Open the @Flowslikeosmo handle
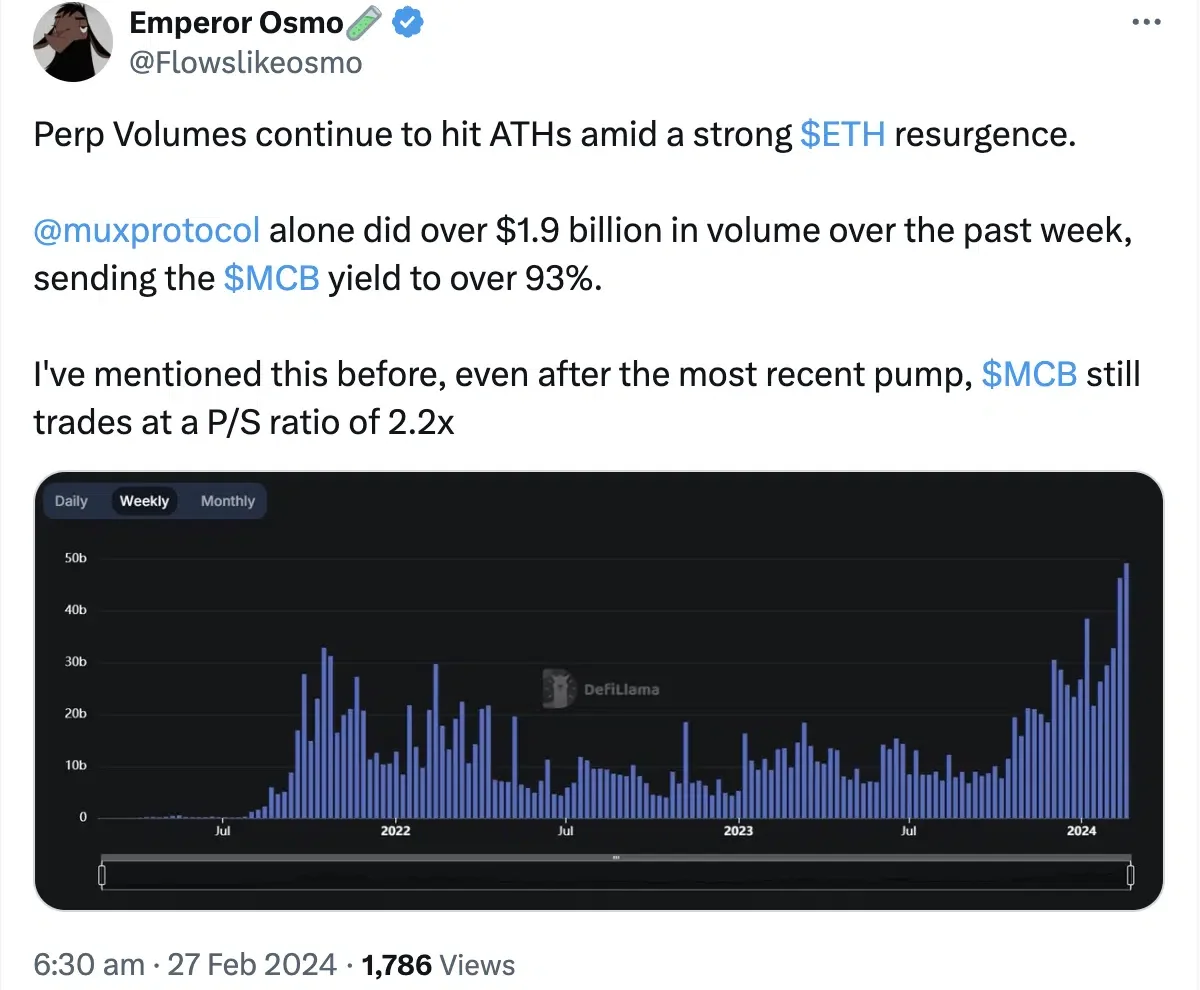Image resolution: width=1200 pixels, height=990 pixels. pyautogui.click(x=246, y=63)
